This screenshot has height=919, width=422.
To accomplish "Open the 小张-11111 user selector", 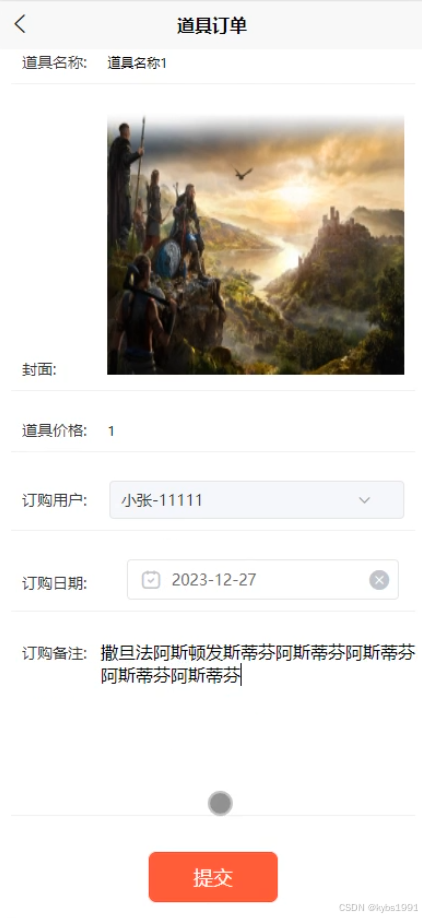I will point(257,500).
